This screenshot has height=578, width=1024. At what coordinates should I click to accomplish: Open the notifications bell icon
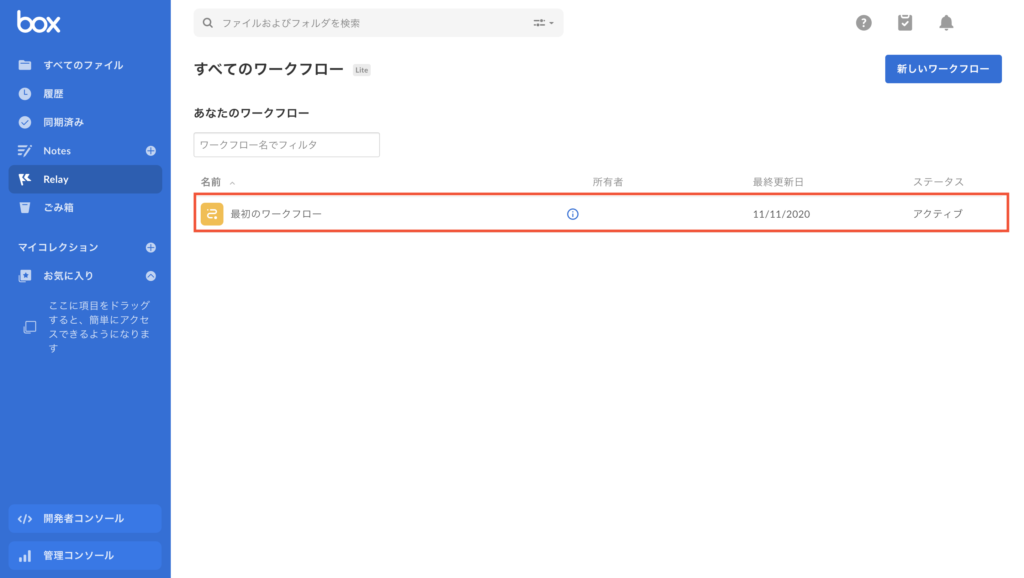point(946,23)
